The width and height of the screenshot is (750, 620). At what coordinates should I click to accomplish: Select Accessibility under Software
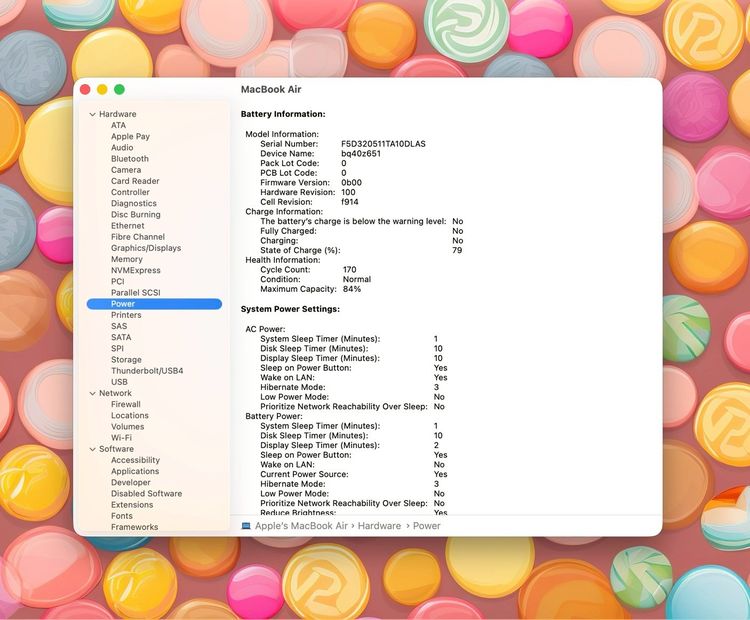click(135, 460)
